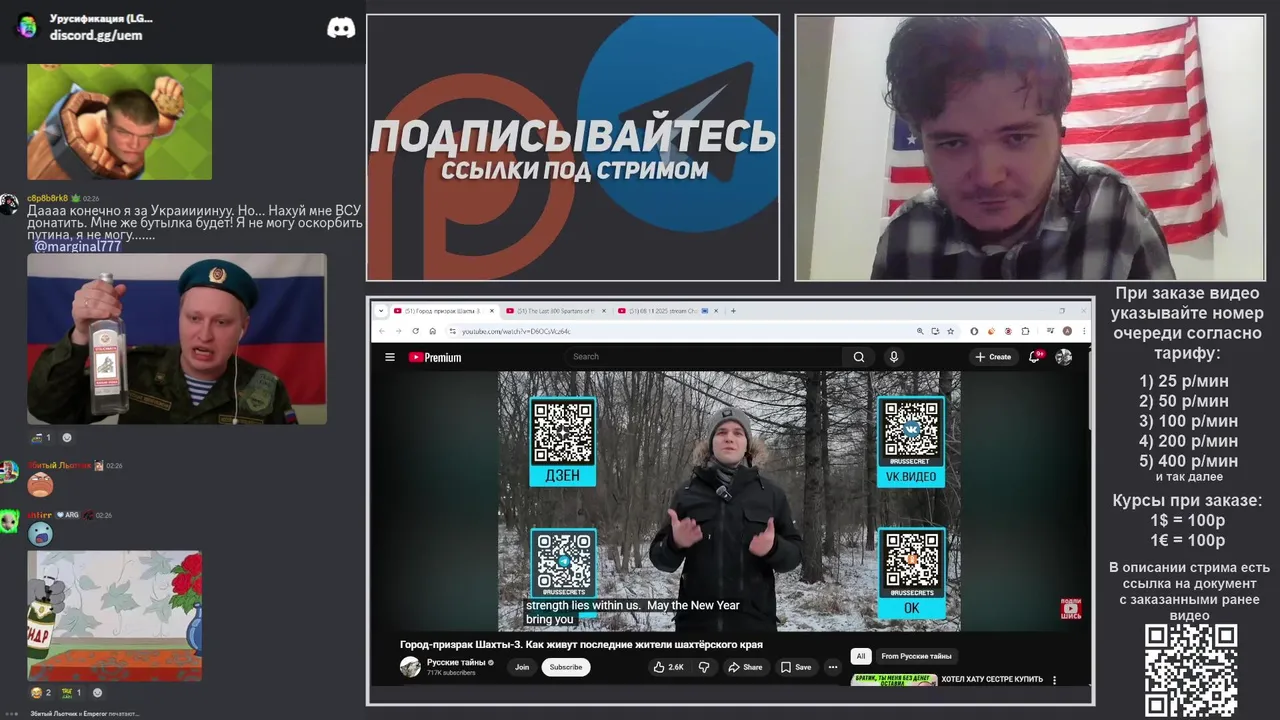The height and width of the screenshot is (720, 1280).
Task: Click the Subscribe button
Action: [x=566, y=667]
